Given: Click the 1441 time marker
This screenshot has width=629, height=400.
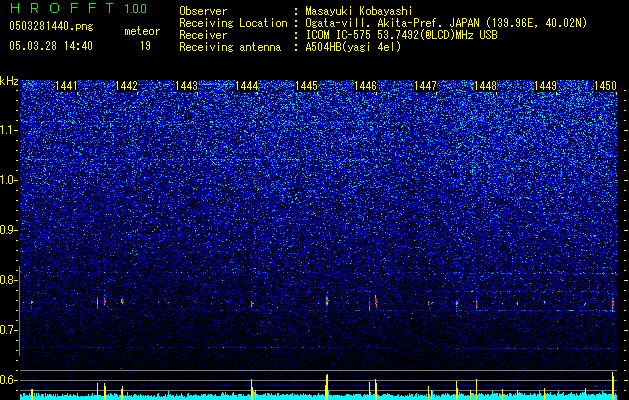Looking at the screenshot, I should pyautogui.click(x=66, y=86).
